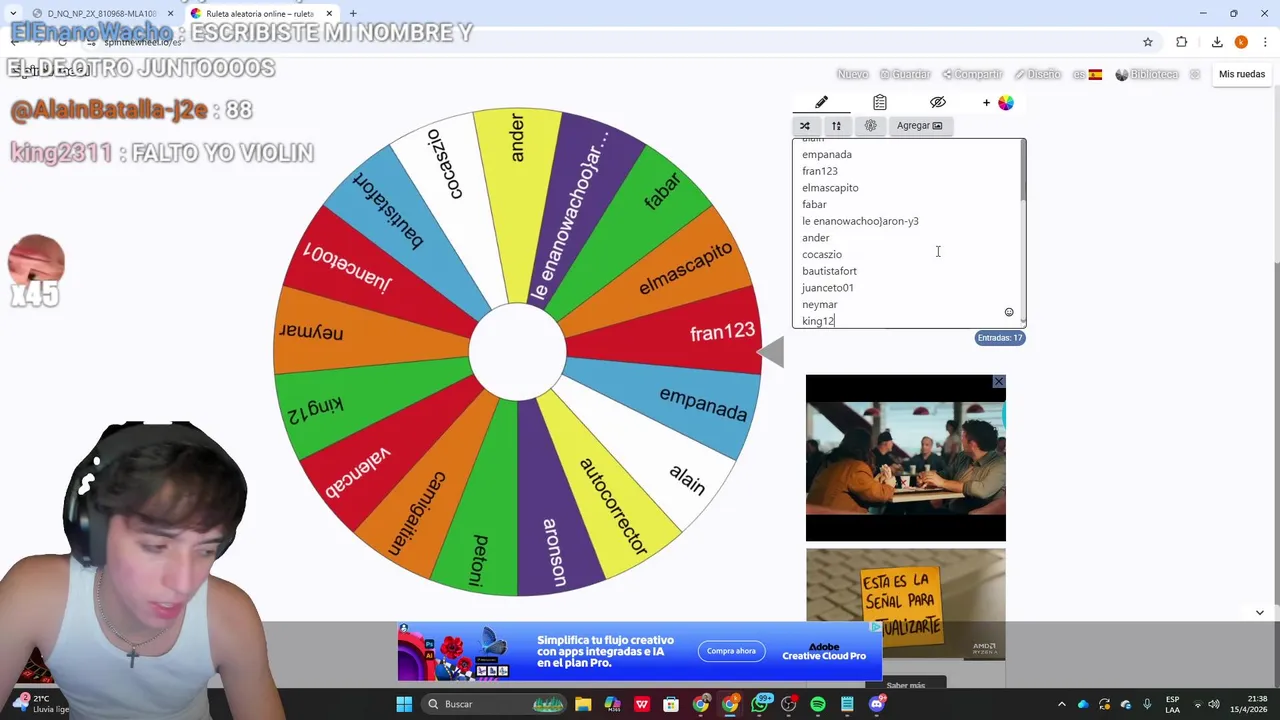This screenshot has height=720, width=1280.
Task: Open the emoji picker in entries box
Action: (1009, 312)
